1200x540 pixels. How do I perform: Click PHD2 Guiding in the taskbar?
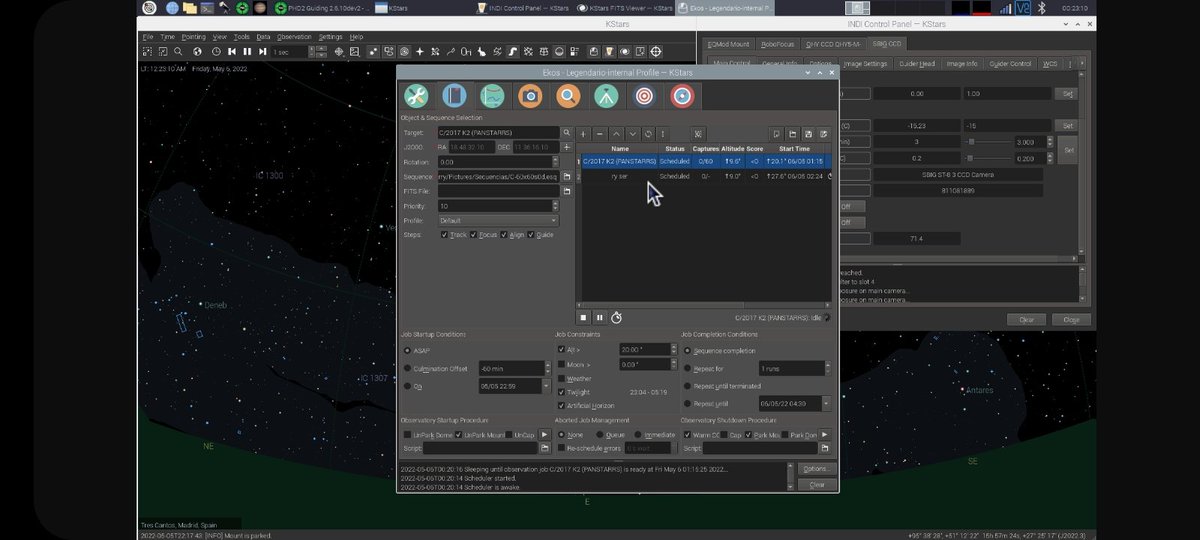[x=321, y=8]
